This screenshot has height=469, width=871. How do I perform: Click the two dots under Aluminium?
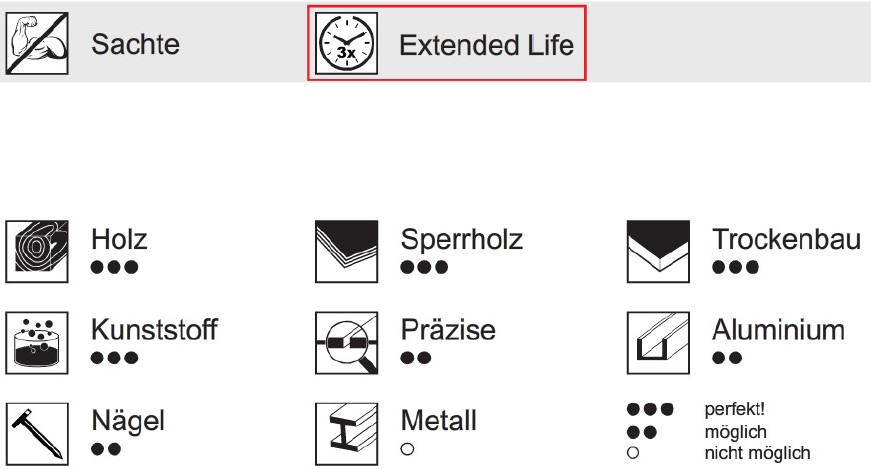pyautogui.click(x=727, y=358)
